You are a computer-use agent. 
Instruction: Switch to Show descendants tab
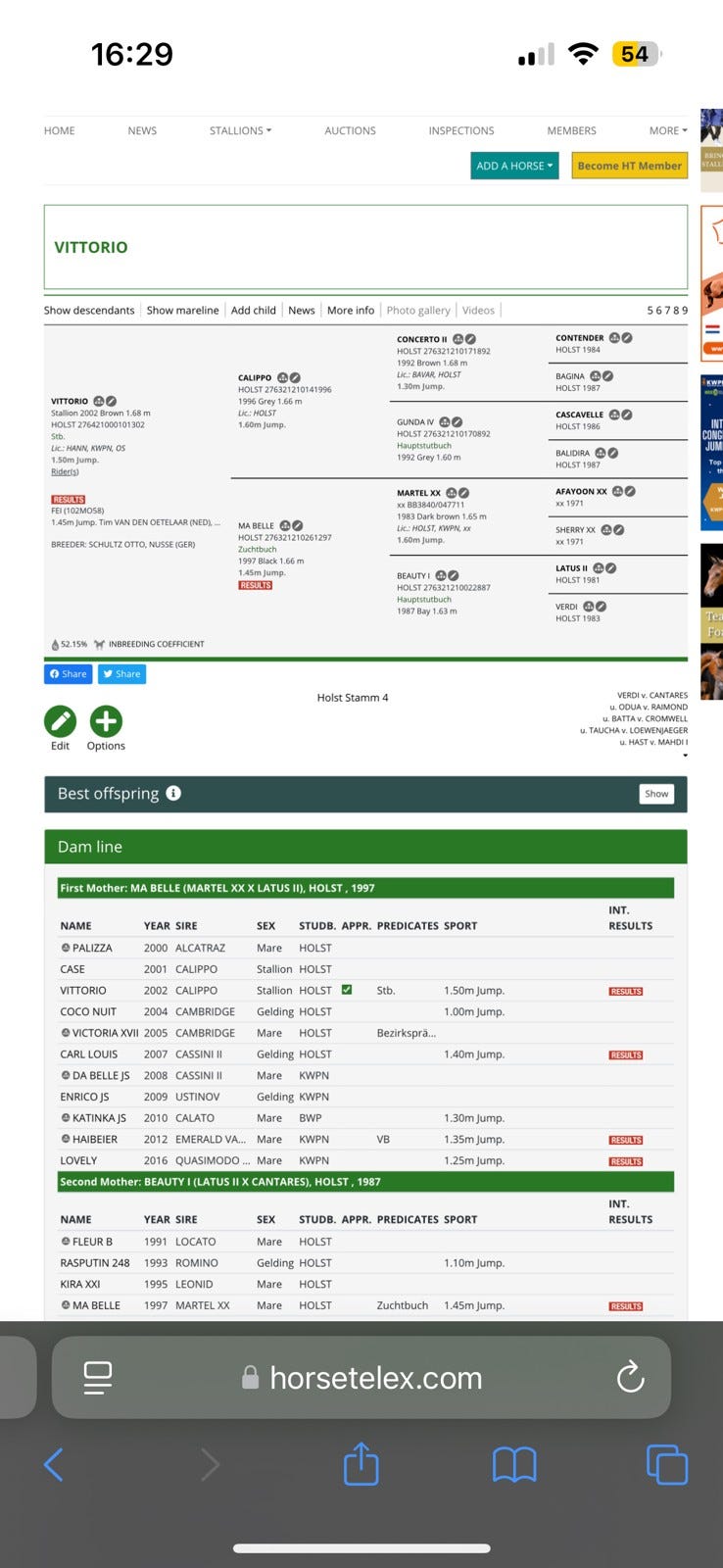[x=89, y=310]
